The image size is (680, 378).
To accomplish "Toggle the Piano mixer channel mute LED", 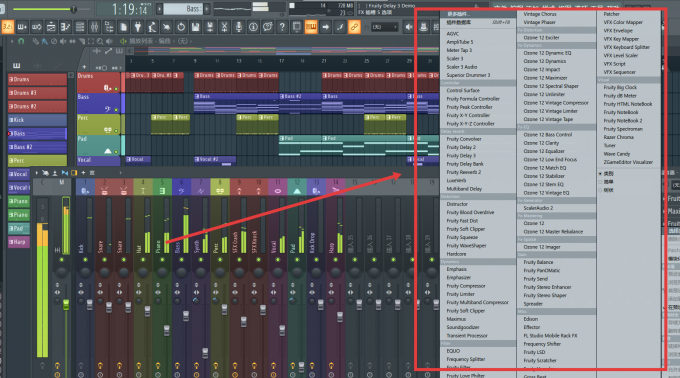I will pyautogui.click(x=162, y=260).
